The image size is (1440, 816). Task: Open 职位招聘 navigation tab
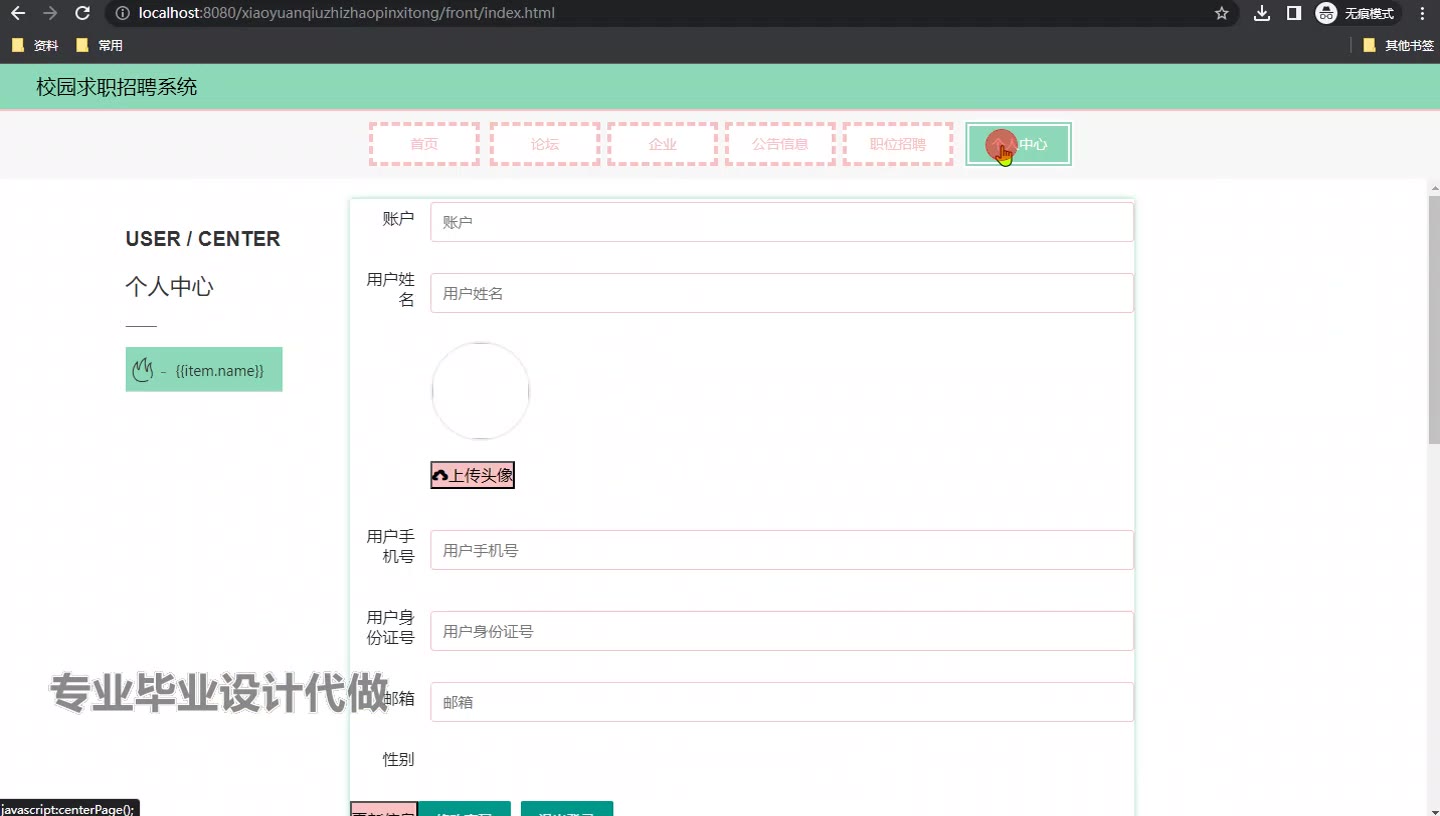(x=898, y=144)
